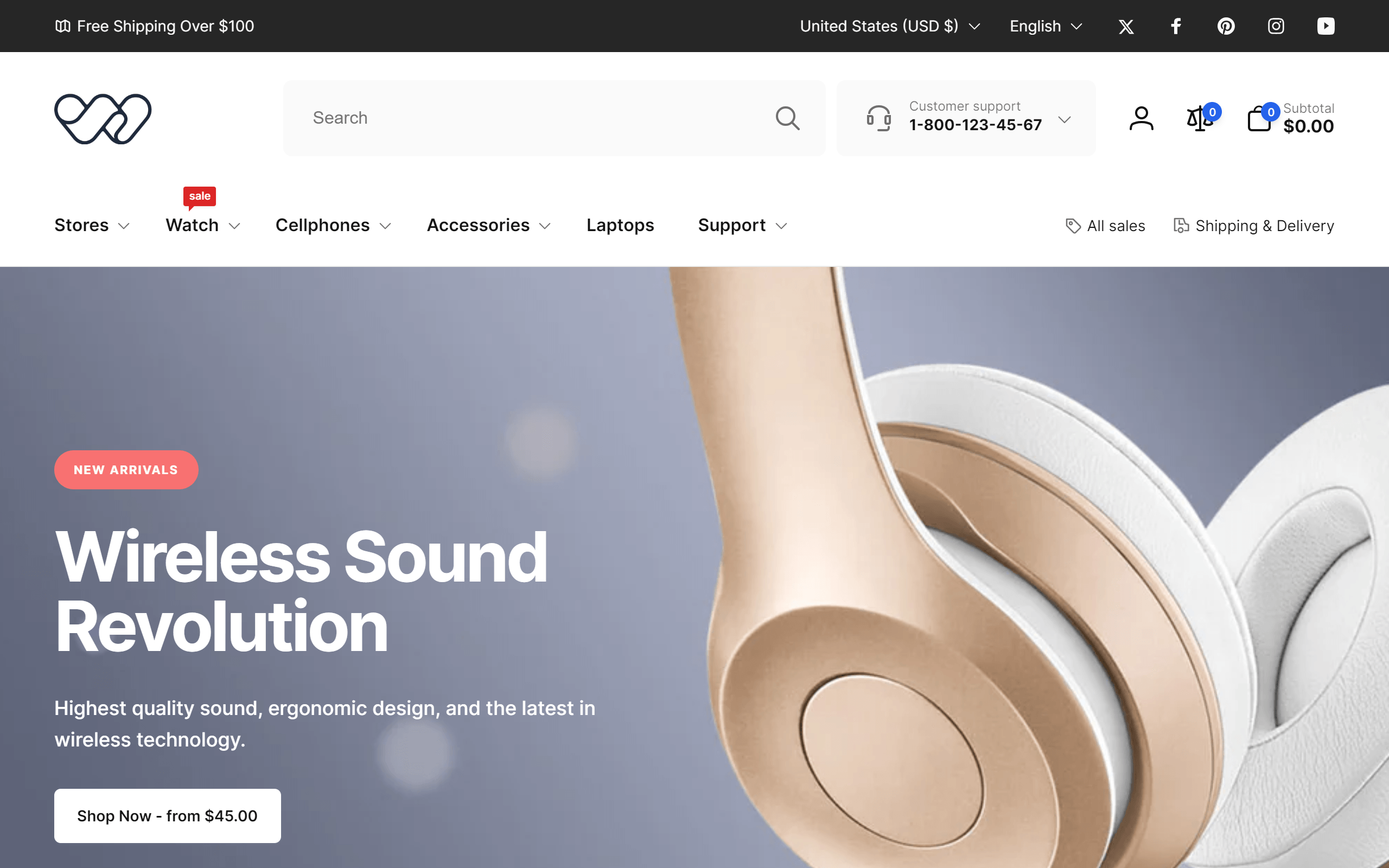Go to the Laptops page

[x=620, y=226]
